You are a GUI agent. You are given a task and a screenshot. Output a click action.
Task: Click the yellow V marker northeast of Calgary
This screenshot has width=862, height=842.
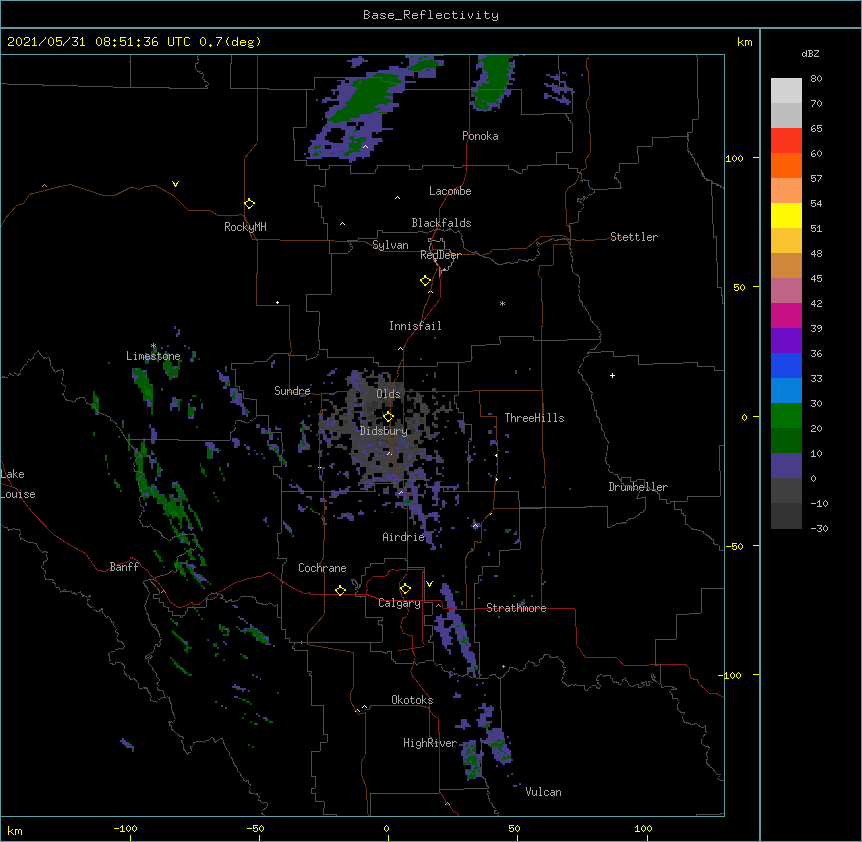pyautogui.click(x=429, y=584)
